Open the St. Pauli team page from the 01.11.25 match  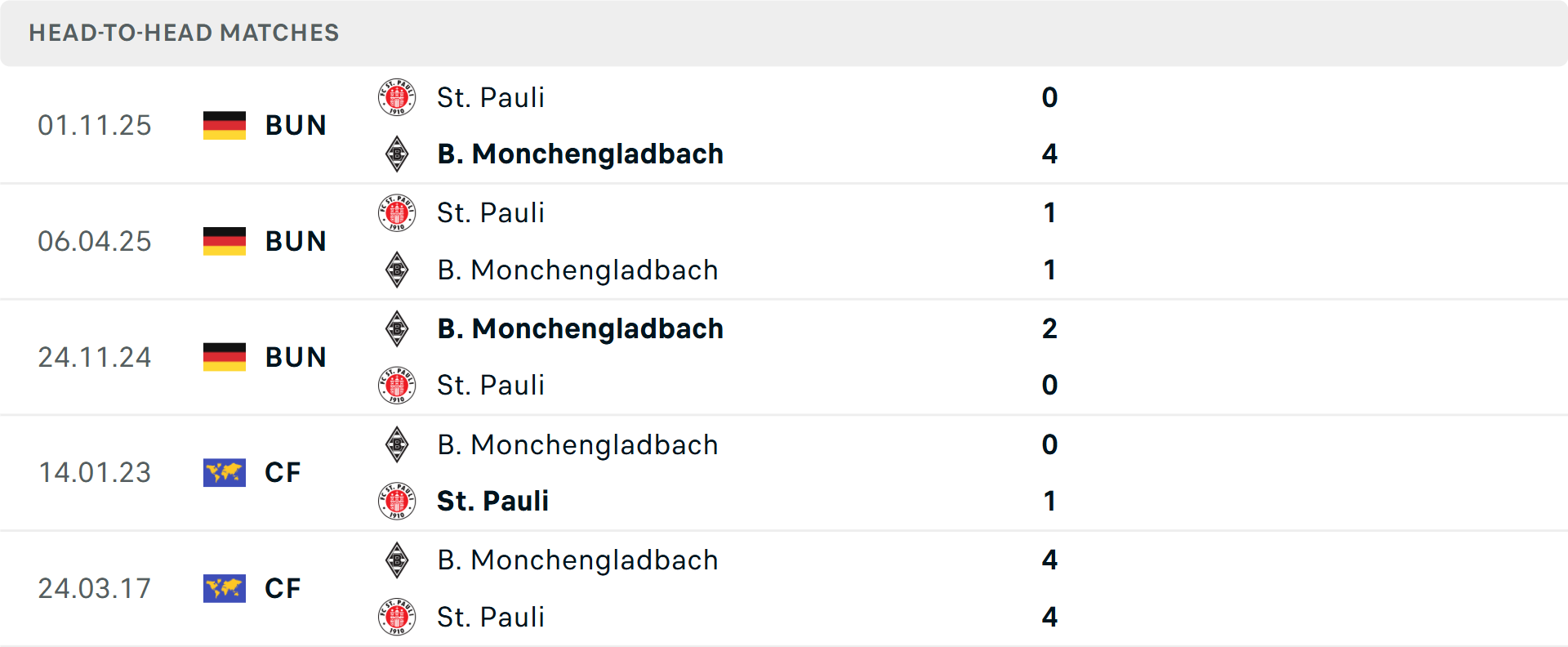(491, 96)
